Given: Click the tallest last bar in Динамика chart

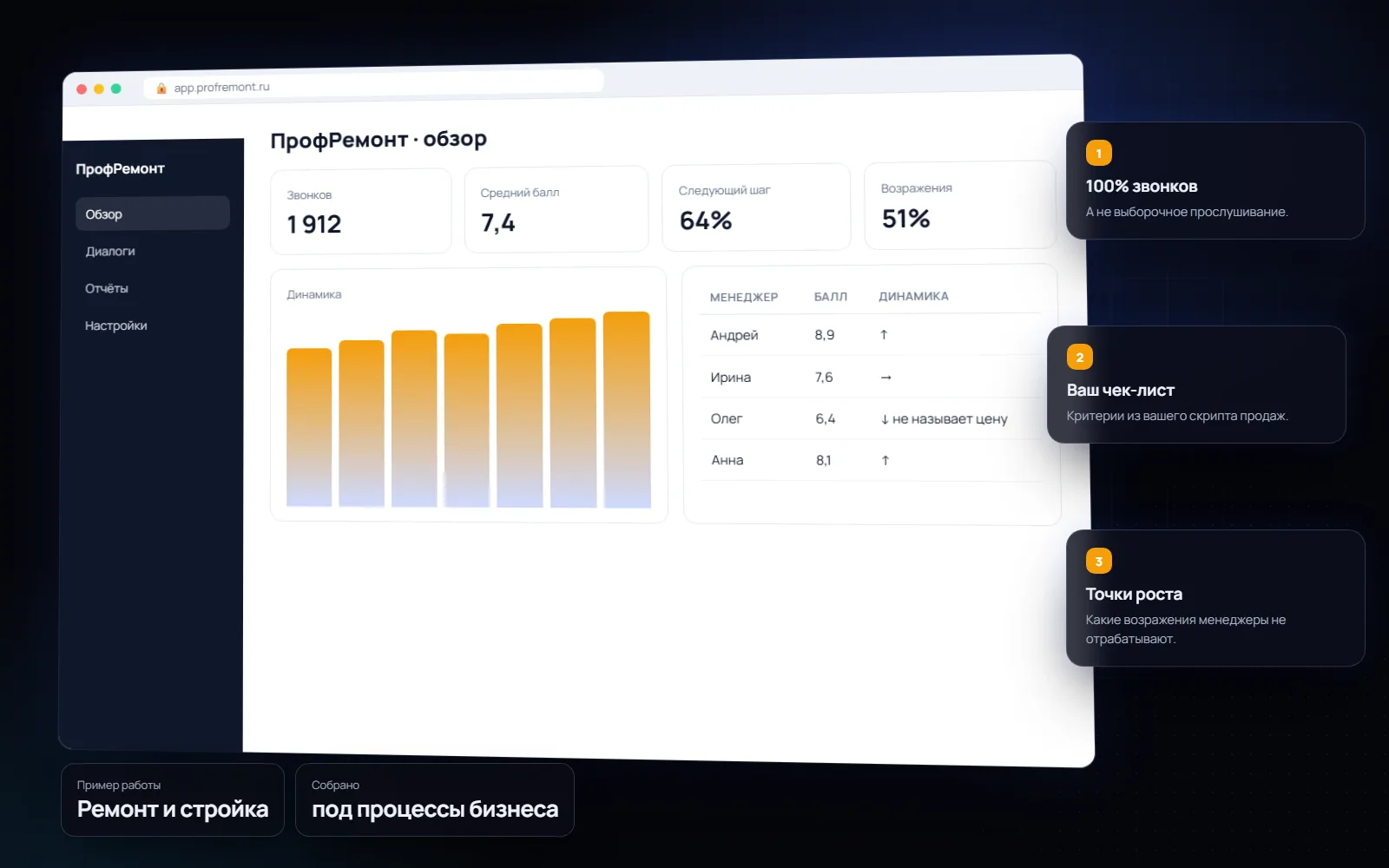Looking at the screenshot, I should [627, 410].
